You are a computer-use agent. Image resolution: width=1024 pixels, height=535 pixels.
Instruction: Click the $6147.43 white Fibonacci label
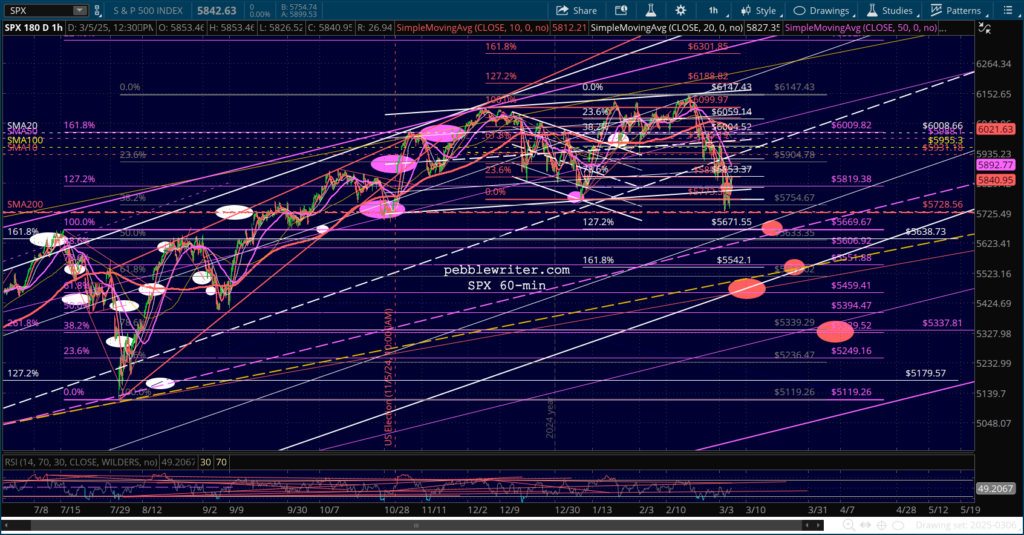click(731, 87)
